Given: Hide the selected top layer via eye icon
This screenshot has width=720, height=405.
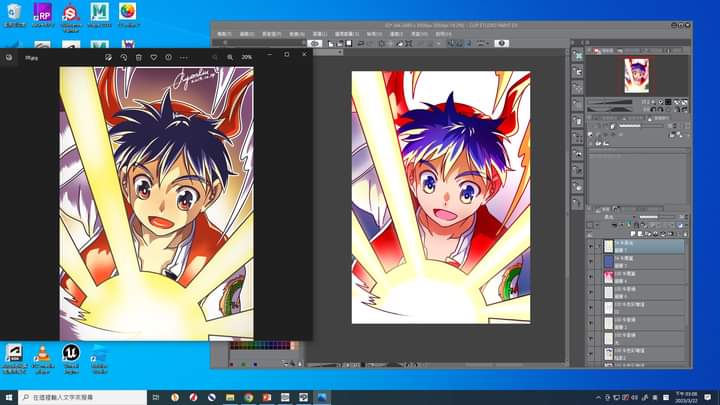Looking at the screenshot, I should (591, 247).
